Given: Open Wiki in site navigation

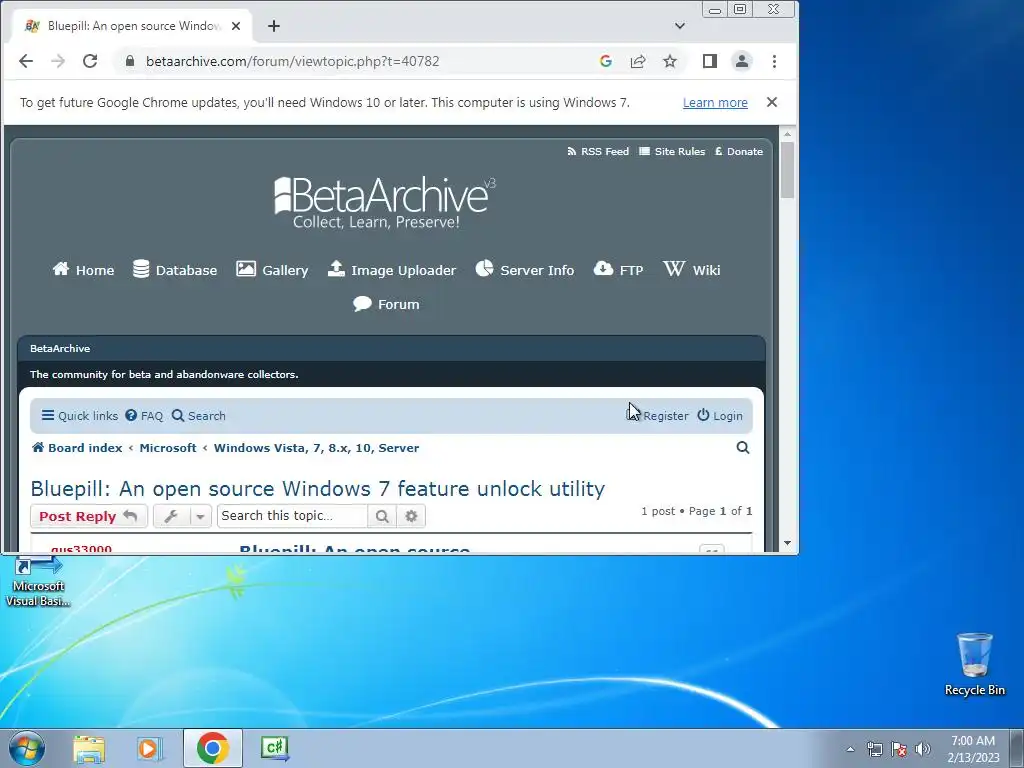Looking at the screenshot, I should tap(692, 270).
